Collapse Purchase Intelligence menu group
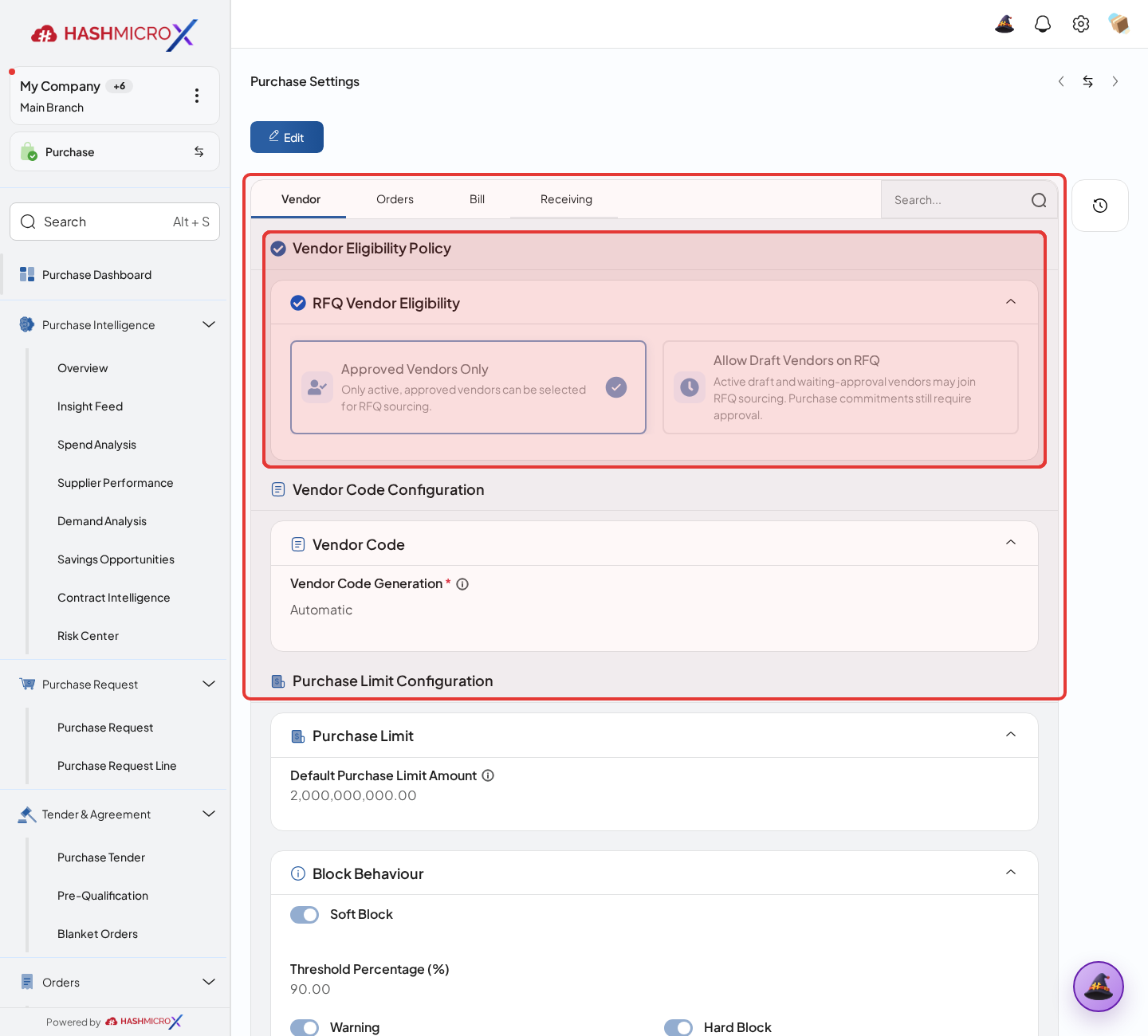Viewport: 1148px width, 1036px height. point(209,324)
